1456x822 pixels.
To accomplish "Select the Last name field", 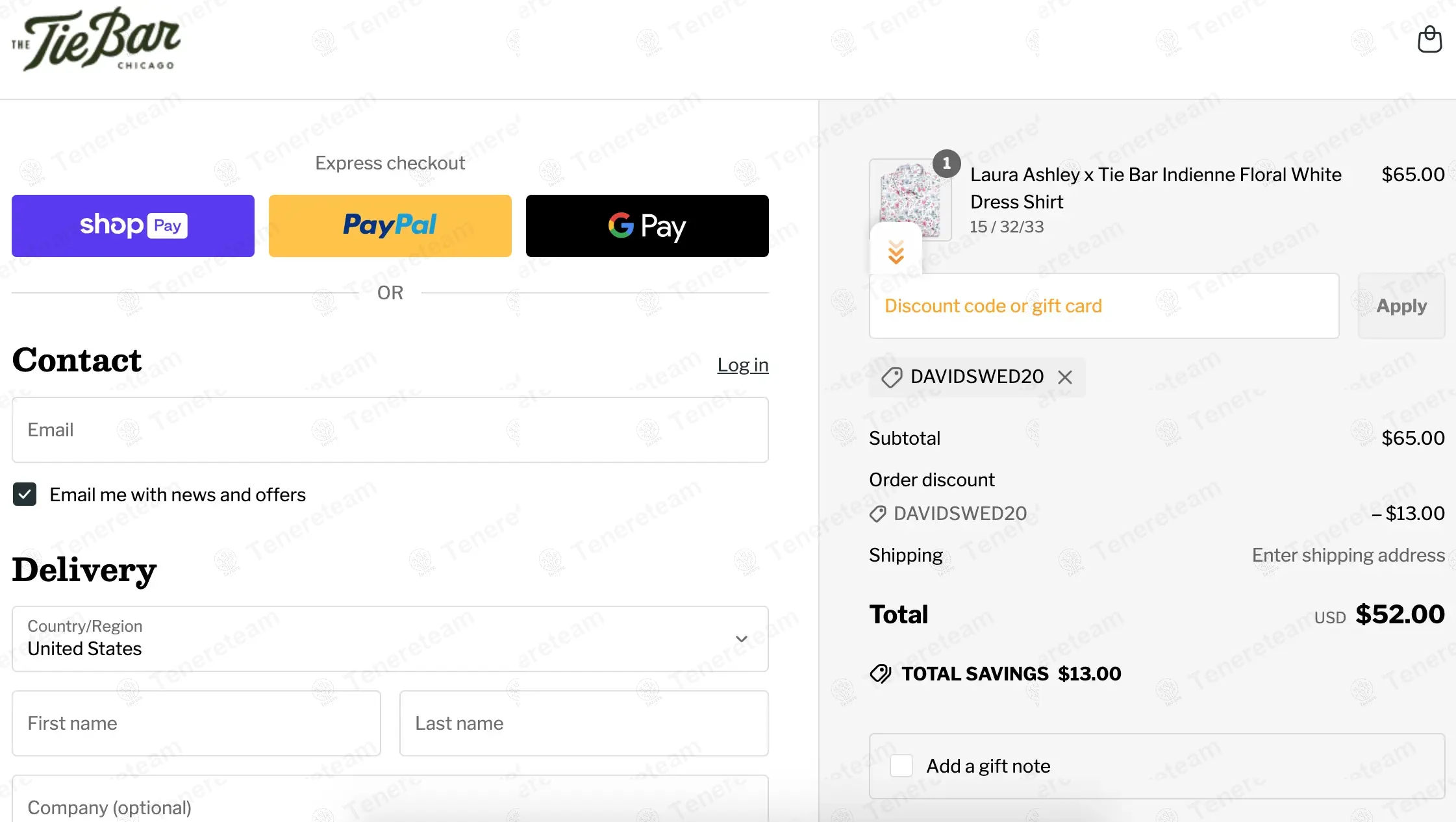I will 584,723.
